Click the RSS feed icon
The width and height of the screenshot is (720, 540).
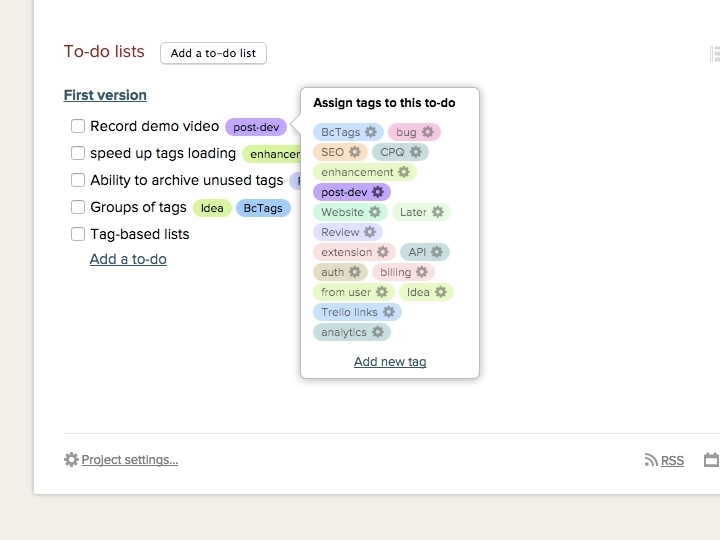point(651,460)
